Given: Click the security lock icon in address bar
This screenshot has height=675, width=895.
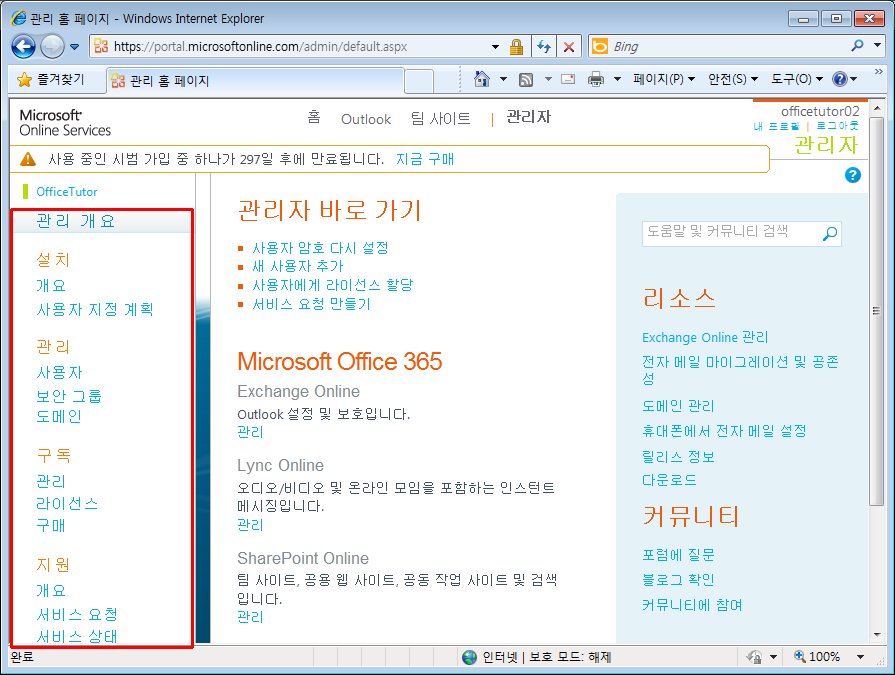Looking at the screenshot, I should 517,46.
